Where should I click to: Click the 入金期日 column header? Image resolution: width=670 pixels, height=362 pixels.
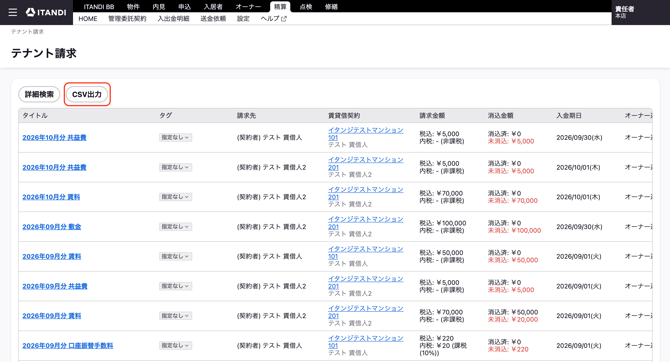(569, 115)
